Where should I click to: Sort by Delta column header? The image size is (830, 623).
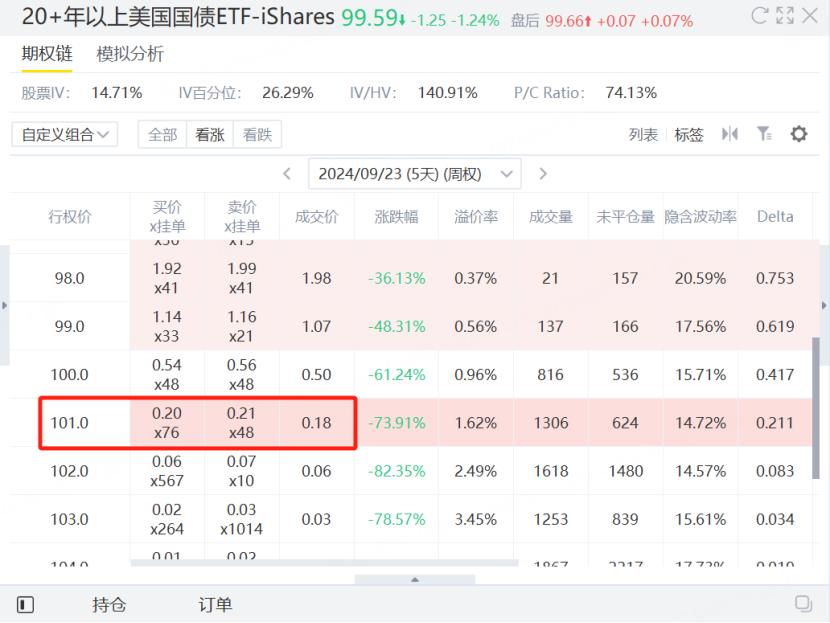tap(775, 216)
